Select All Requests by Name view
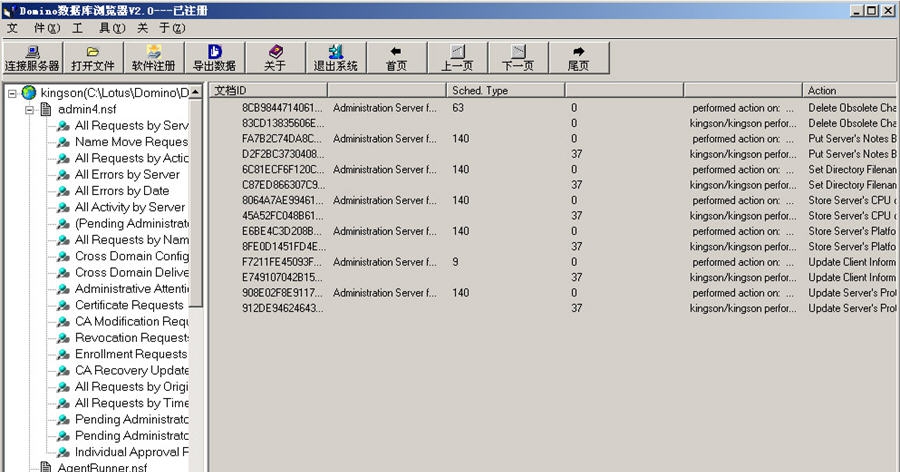This screenshot has height=472, width=900. tap(131, 239)
